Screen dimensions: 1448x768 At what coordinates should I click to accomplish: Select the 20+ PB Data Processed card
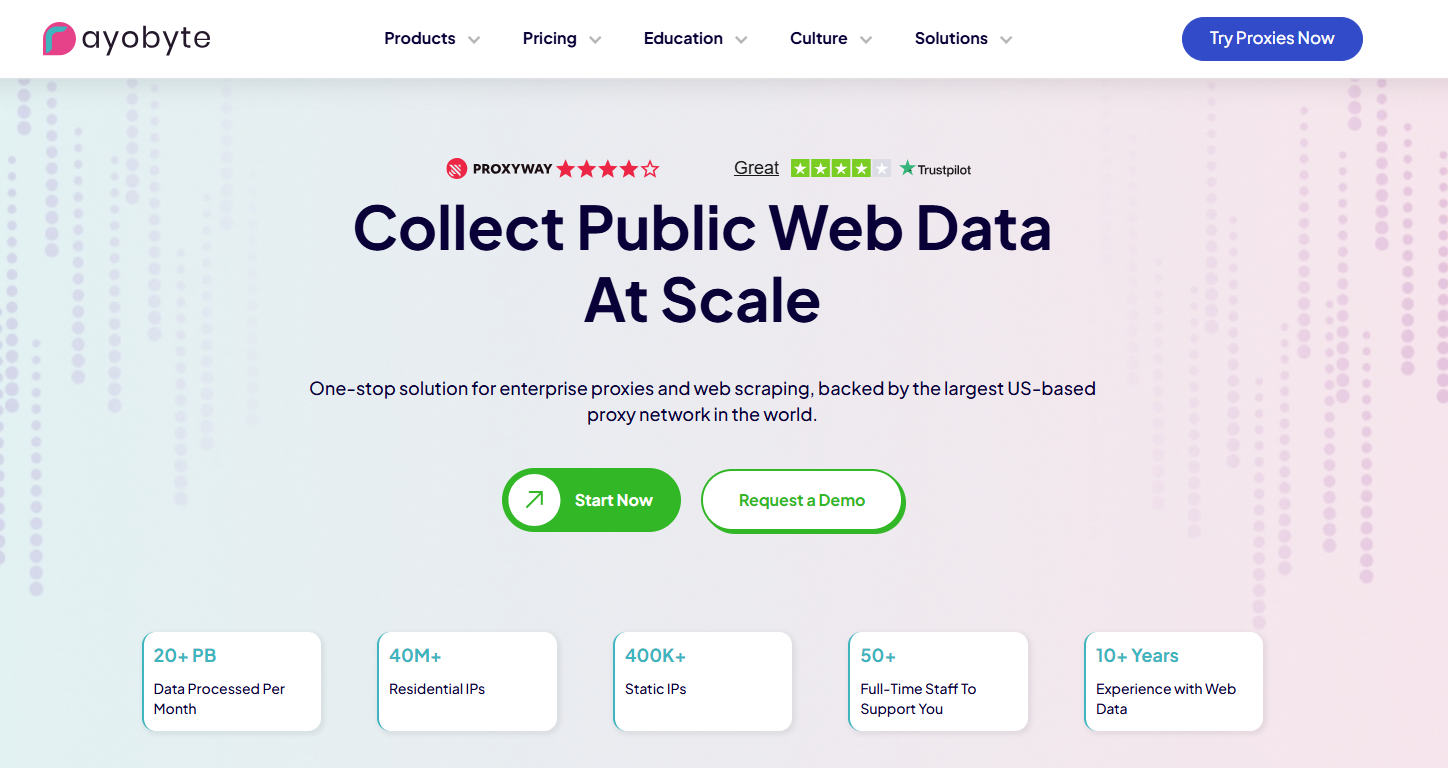(x=232, y=681)
